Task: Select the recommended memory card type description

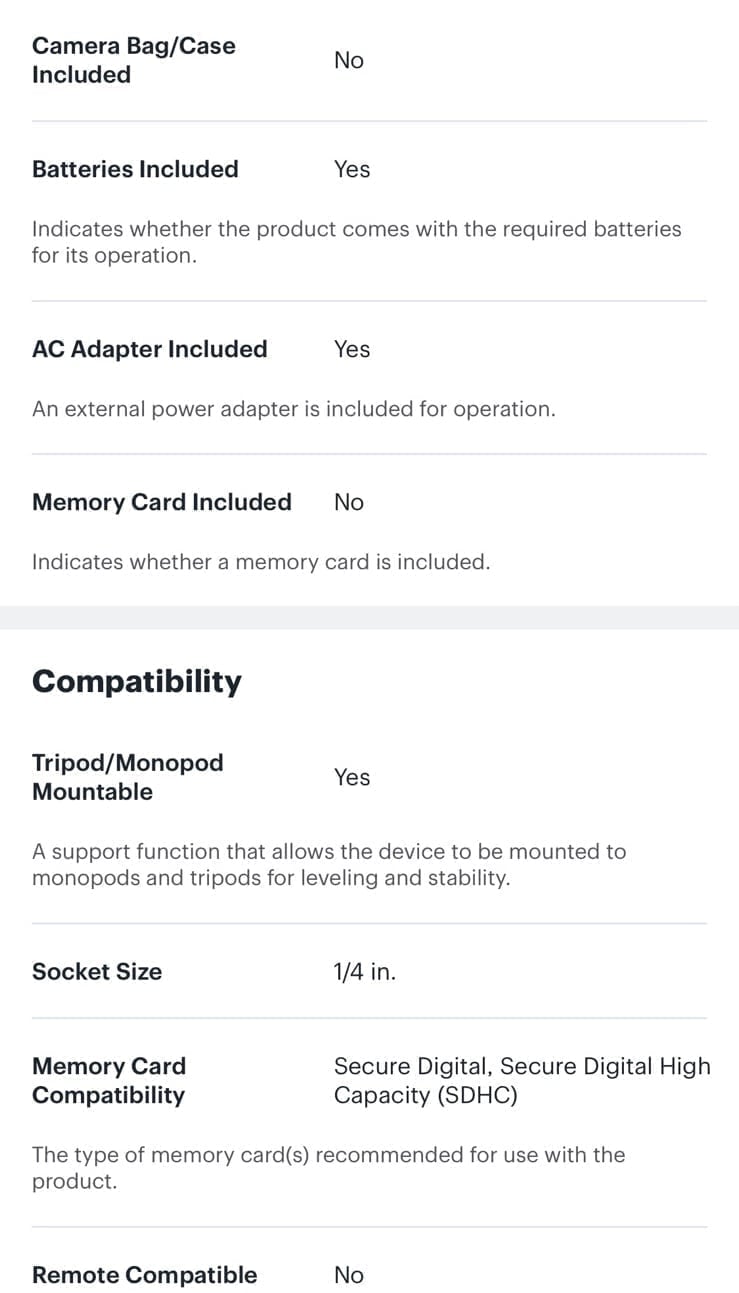Action: pyautogui.click(x=328, y=1168)
